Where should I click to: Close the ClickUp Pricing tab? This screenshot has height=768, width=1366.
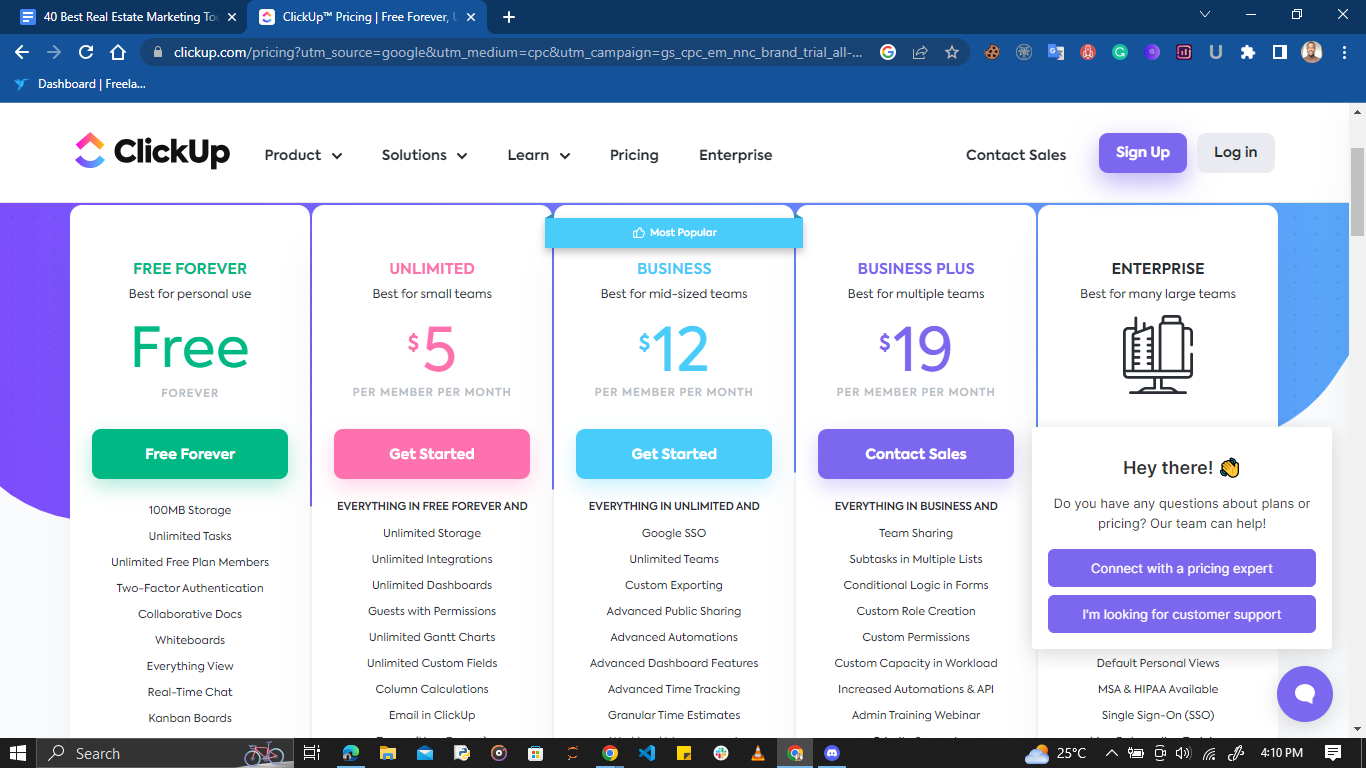coord(471,17)
